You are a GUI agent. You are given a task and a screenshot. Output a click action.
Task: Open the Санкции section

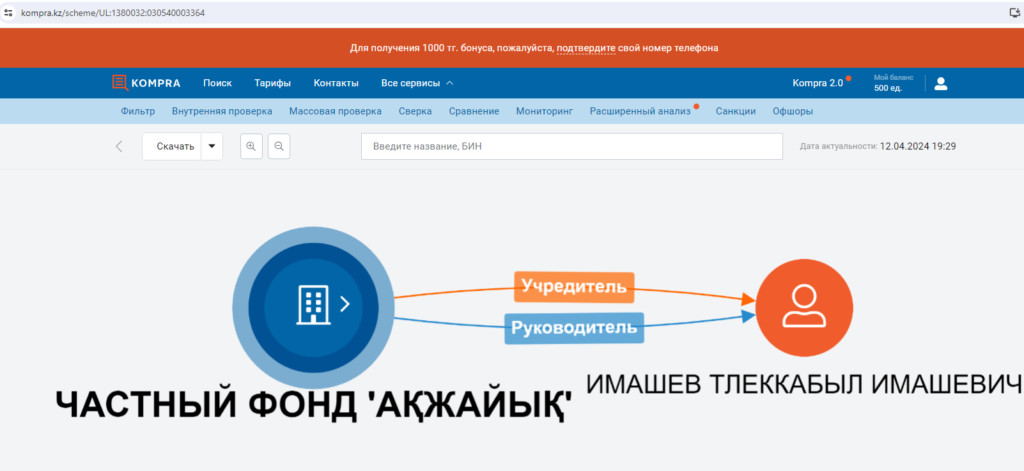point(735,111)
